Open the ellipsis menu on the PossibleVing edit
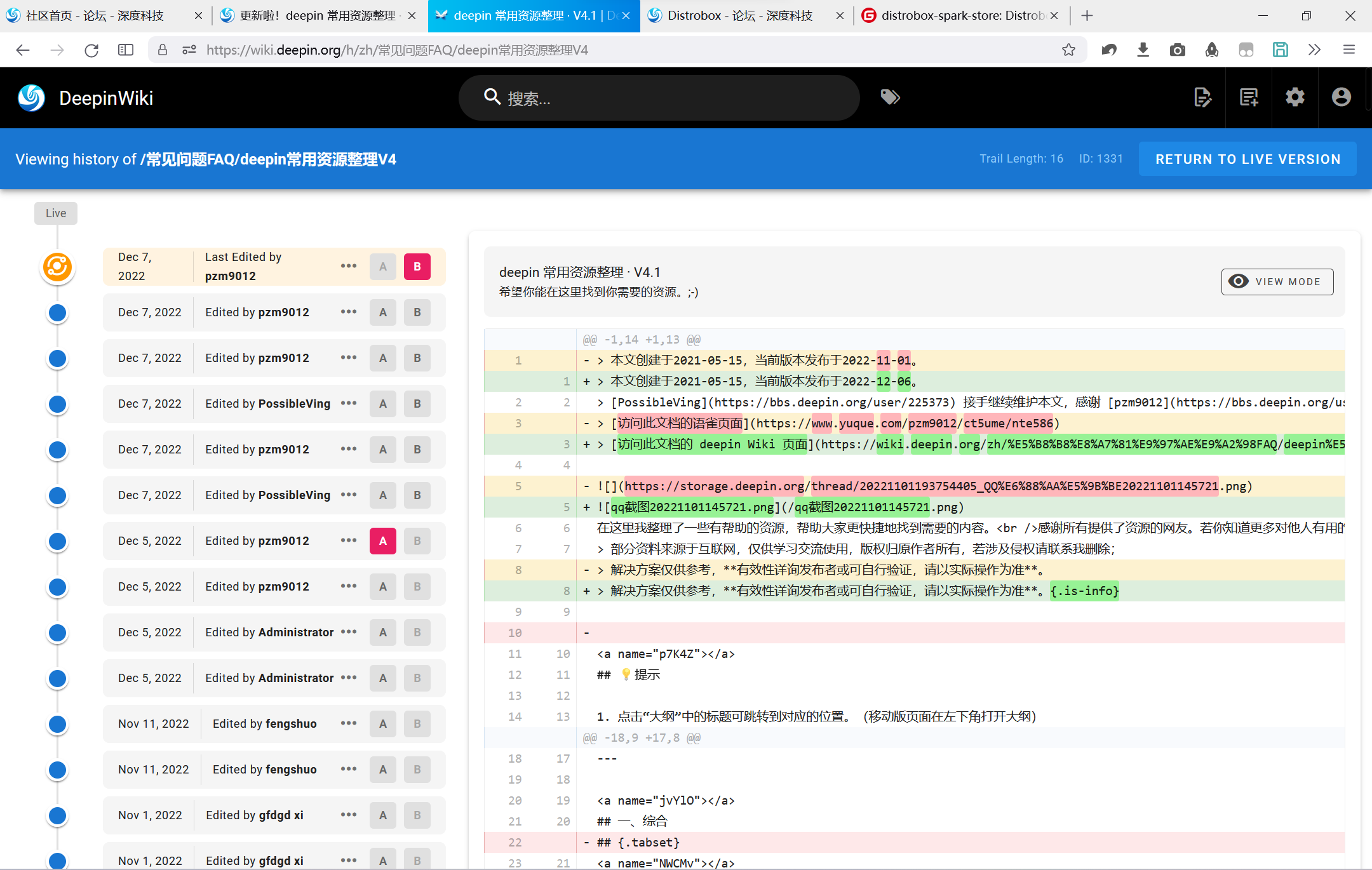This screenshot has width=1372, height=870. [348, 403]
